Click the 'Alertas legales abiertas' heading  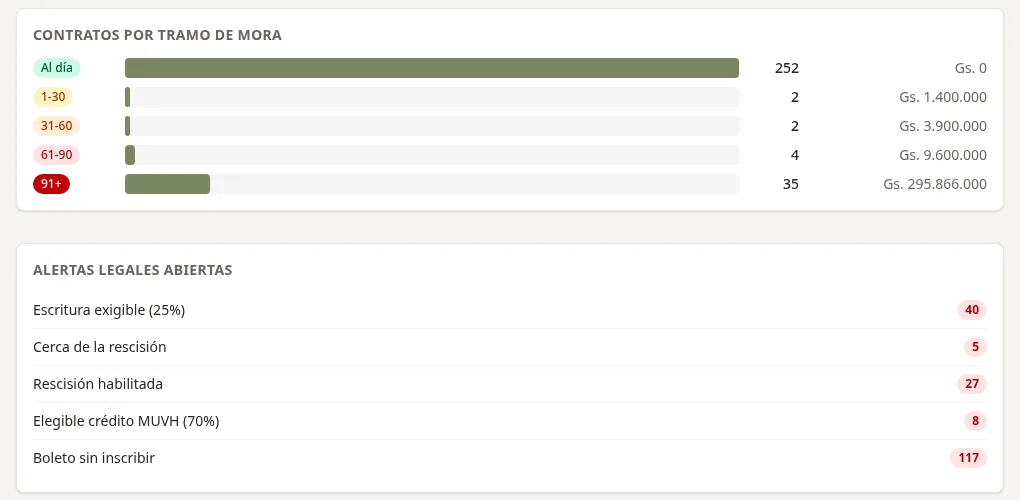pyautogui.click(x=133, y=270)
